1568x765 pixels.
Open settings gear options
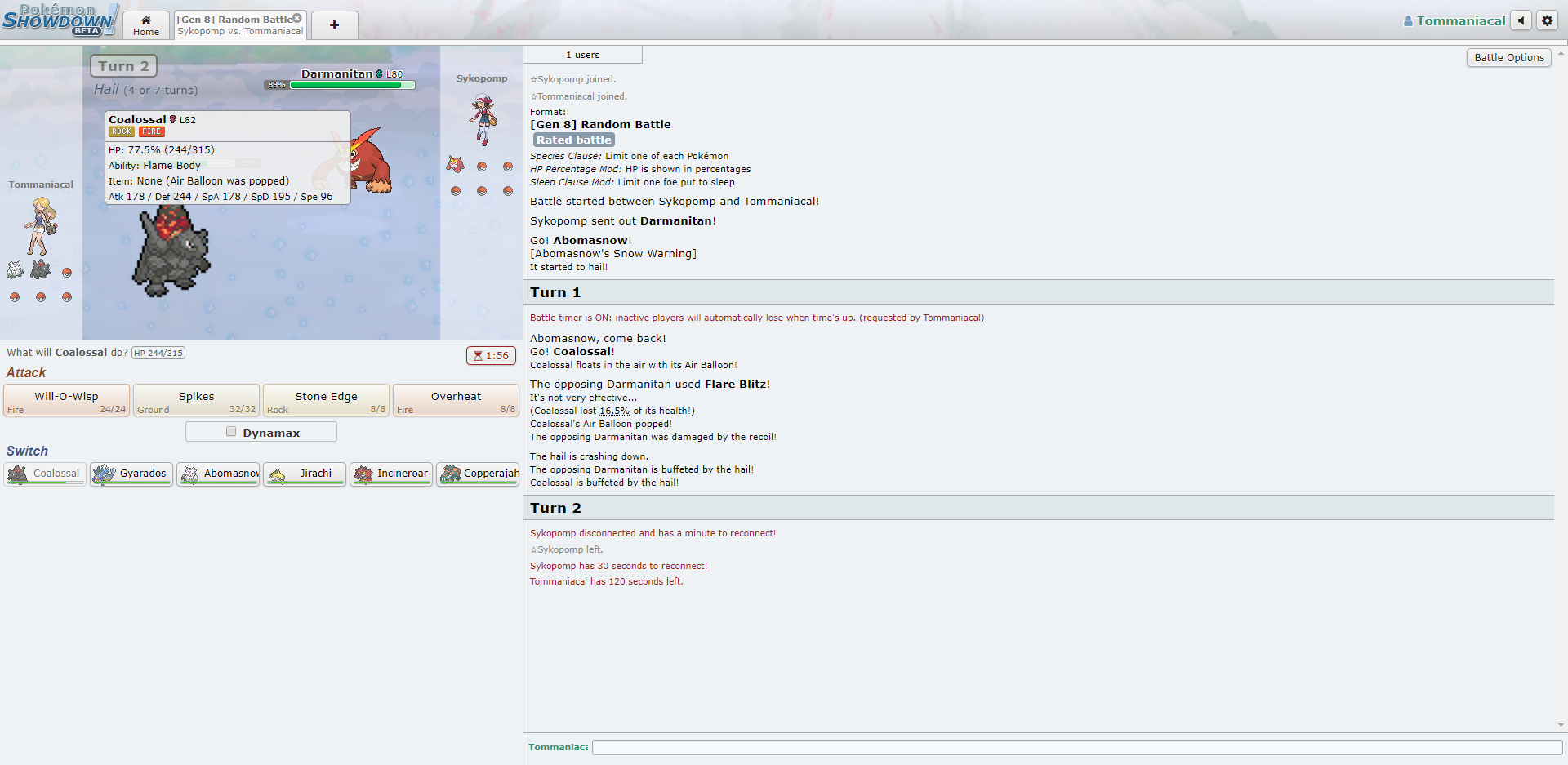[x=1548, y=20]
